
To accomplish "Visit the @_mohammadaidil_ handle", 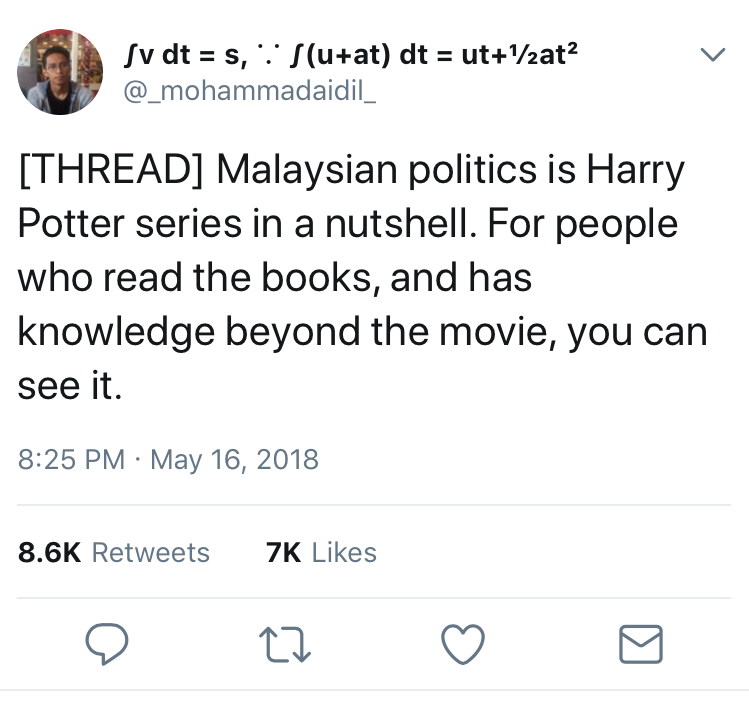I will coord(250,91).
